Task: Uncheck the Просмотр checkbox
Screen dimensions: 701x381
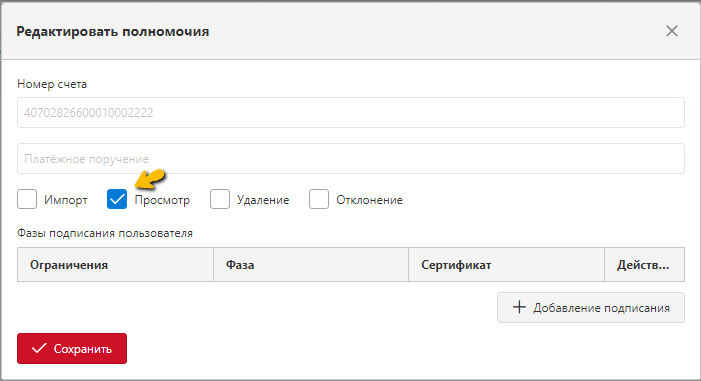Action: click(x=117, y=199)
